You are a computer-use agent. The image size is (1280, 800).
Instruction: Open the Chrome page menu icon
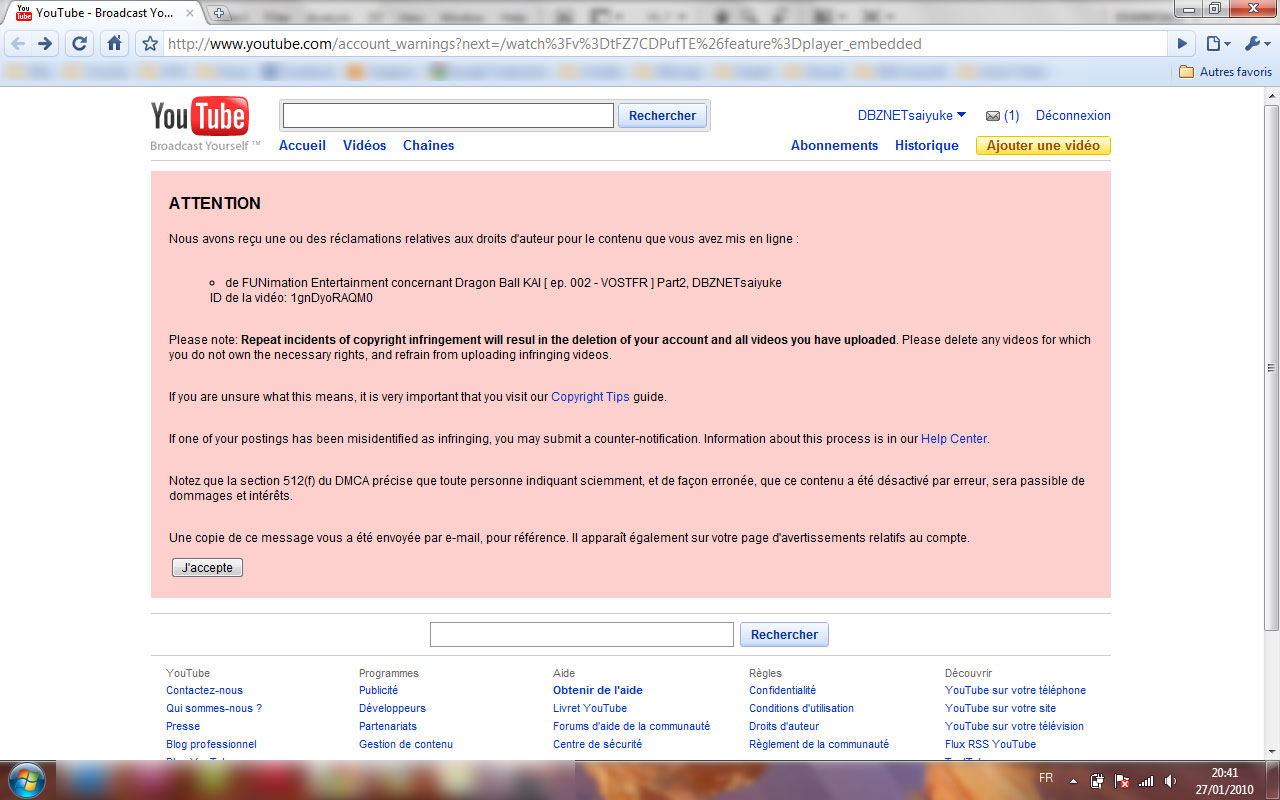tap(1217, 44)
